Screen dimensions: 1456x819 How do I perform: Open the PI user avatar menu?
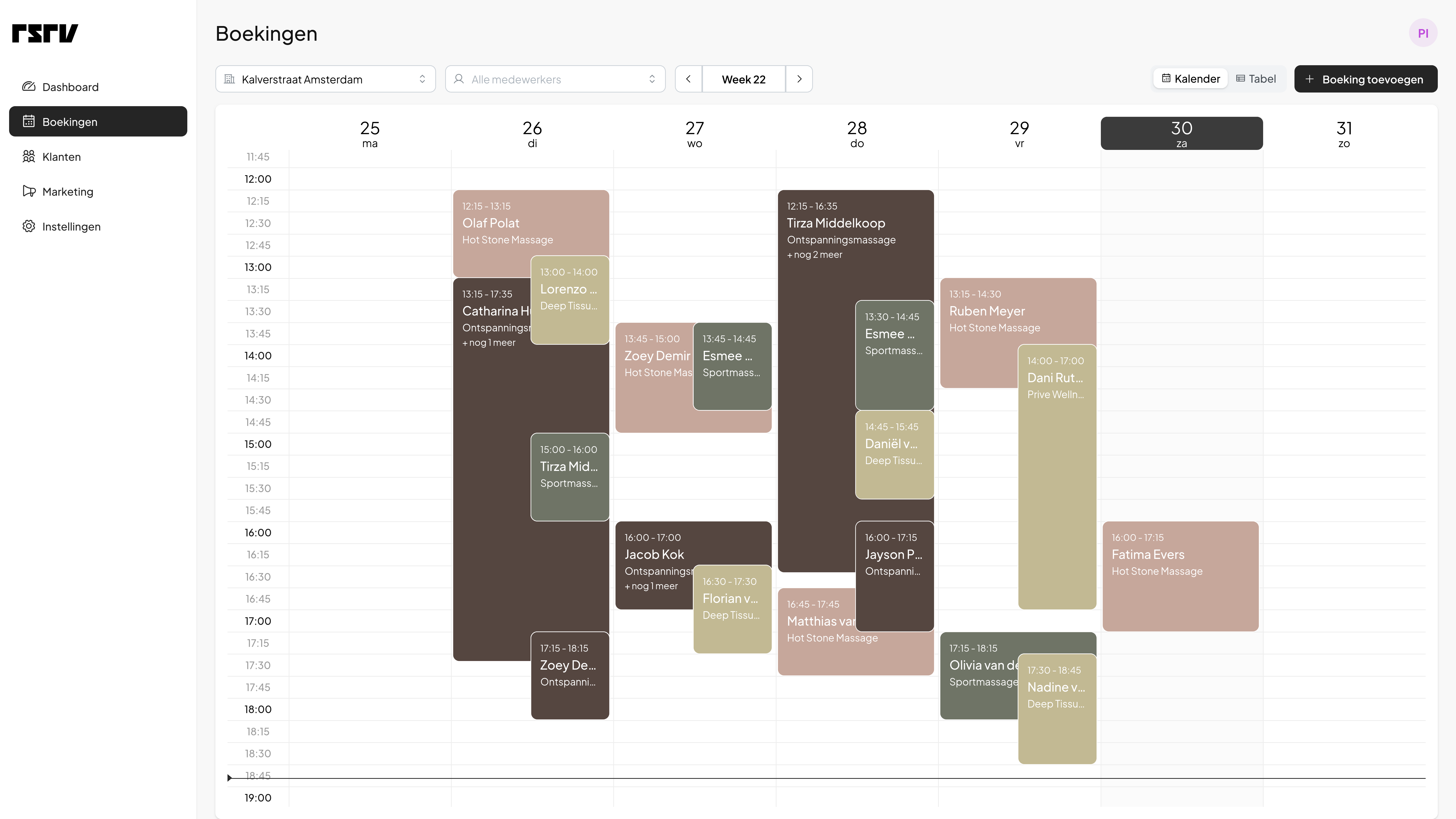coord(1423,33)
